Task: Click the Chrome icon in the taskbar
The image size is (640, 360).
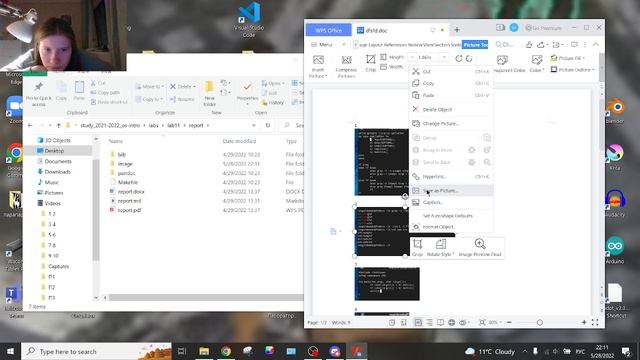Action: coord(226,351)
